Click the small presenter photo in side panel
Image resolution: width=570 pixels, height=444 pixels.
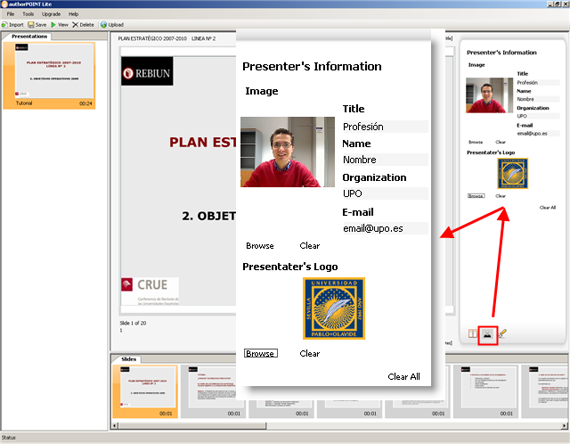pos(489,95)
